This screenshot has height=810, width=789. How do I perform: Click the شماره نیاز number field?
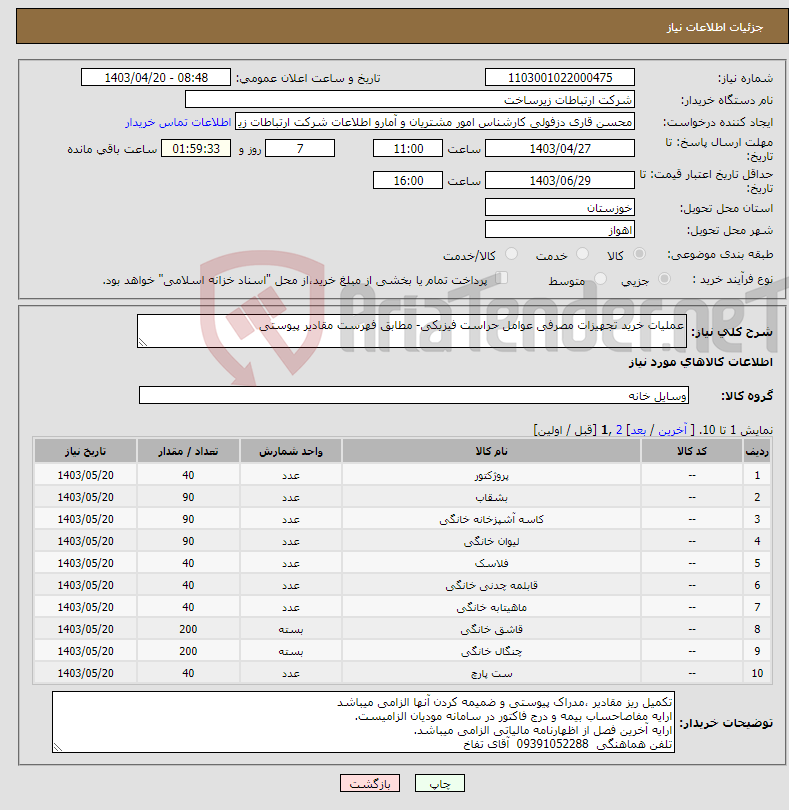click(560, 77)
